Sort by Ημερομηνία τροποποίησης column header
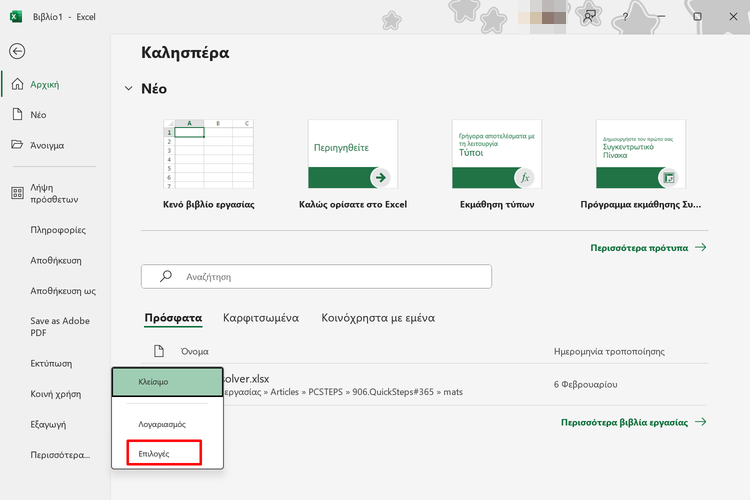 coord(609,352)
